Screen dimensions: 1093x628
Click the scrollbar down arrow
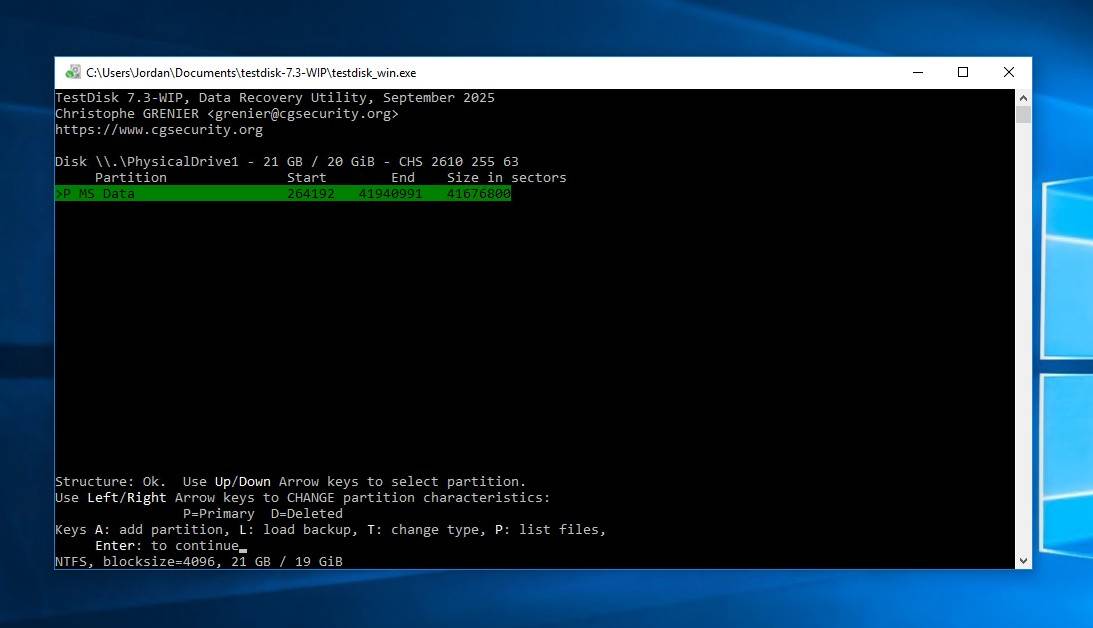coord(1023,561)
